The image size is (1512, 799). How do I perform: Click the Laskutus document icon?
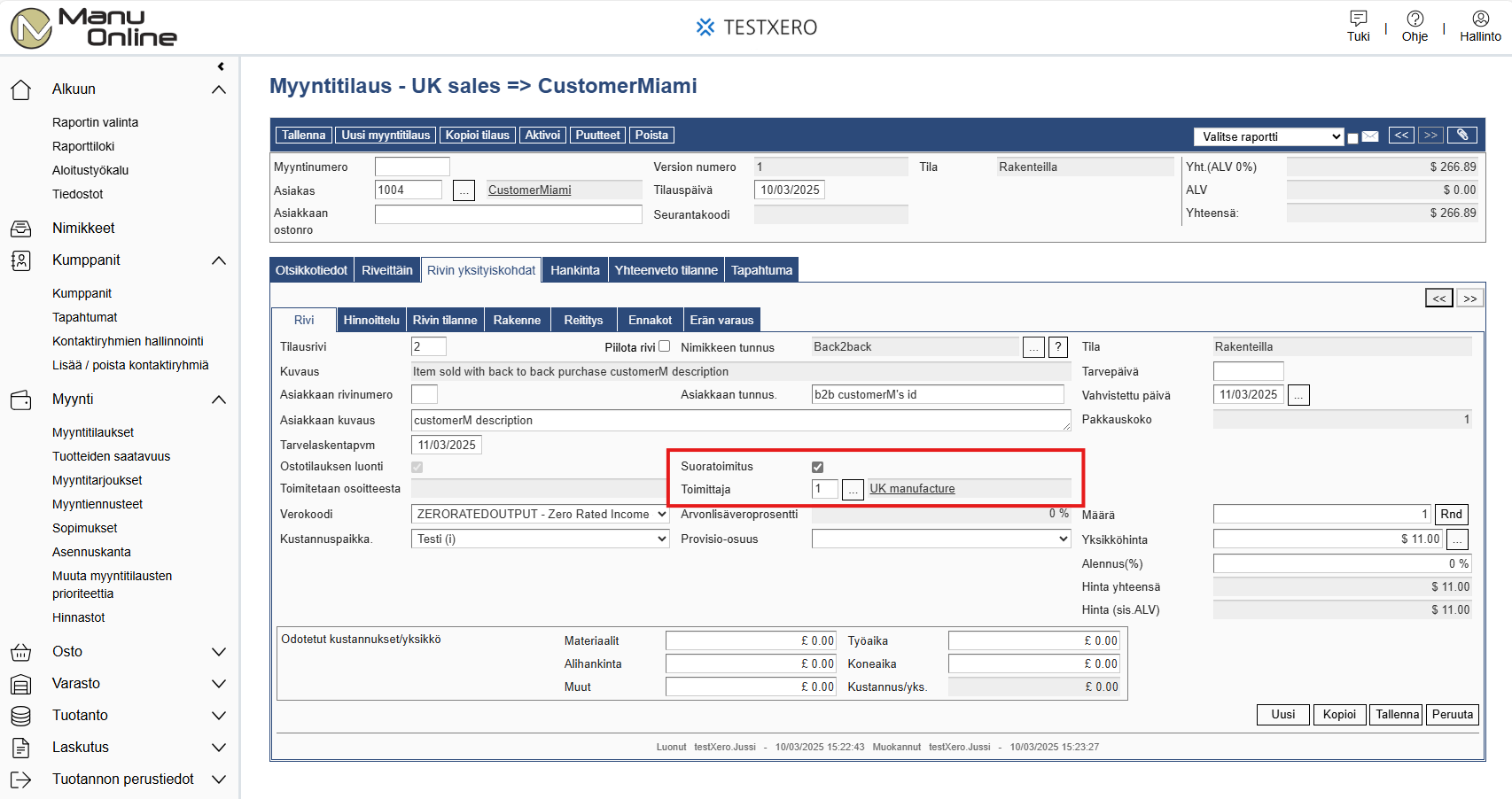tap(20, 748)
